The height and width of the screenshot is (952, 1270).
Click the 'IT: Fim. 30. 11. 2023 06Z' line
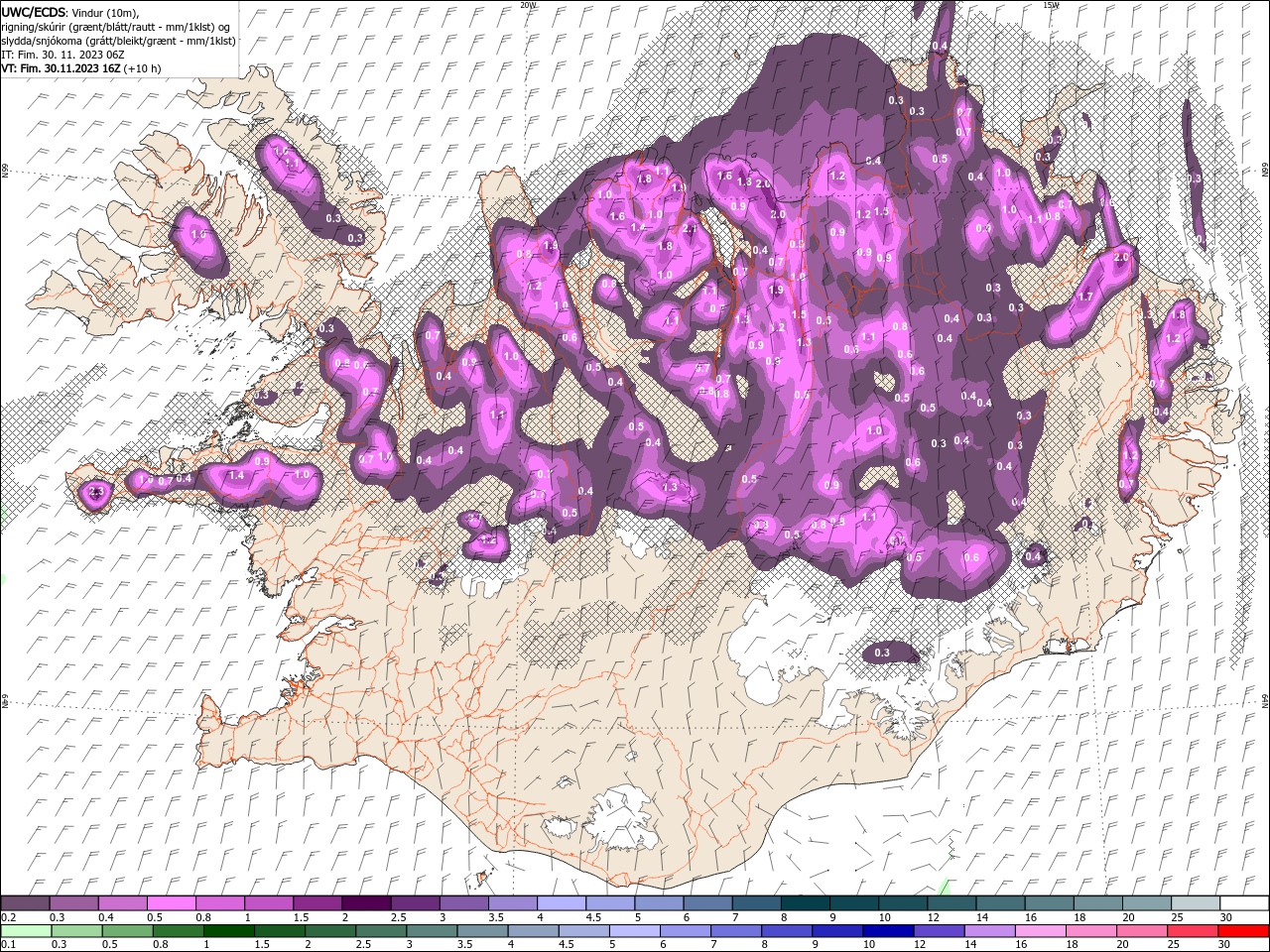[x=61, y=55]
